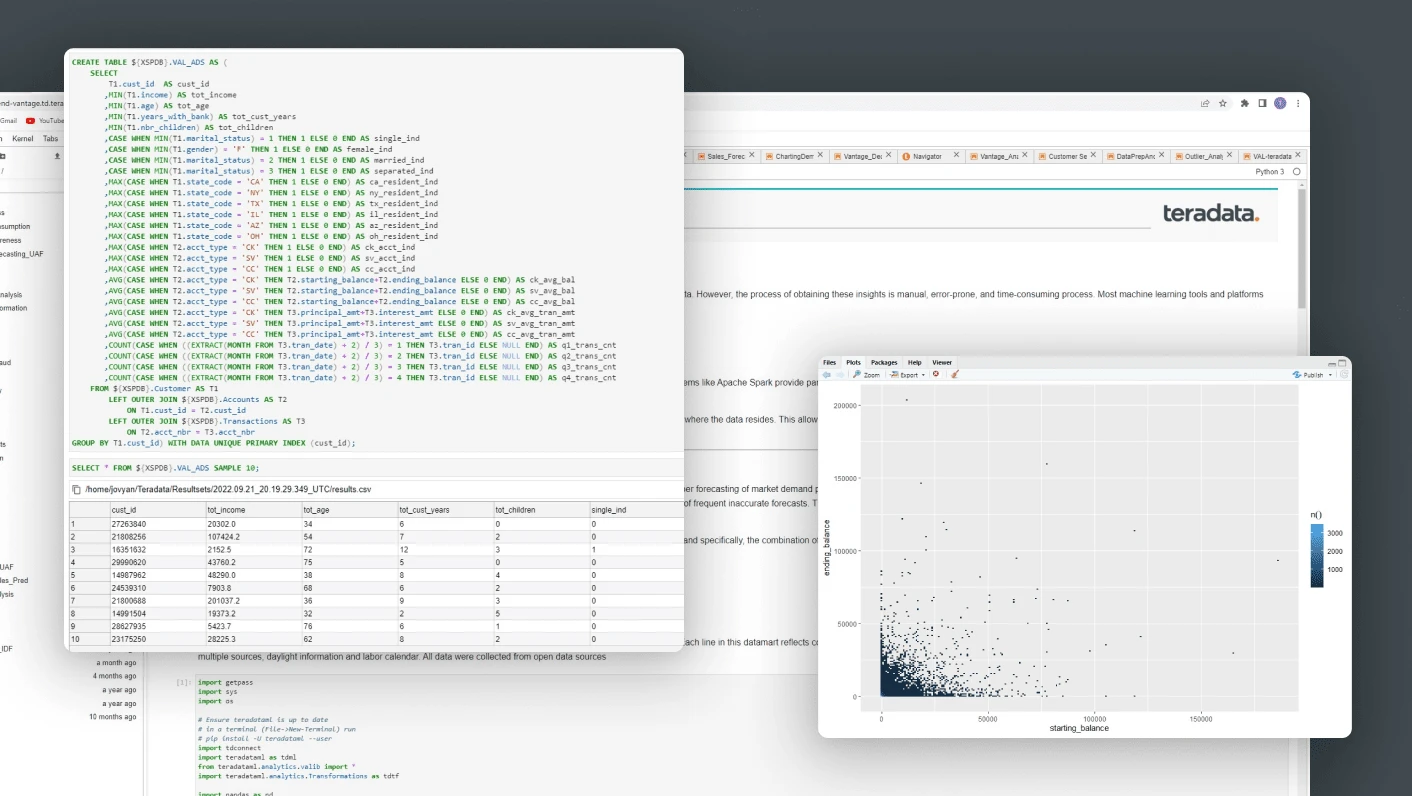
Task: Click the Python 3 kernel name
Action: tap(1270, 172)
